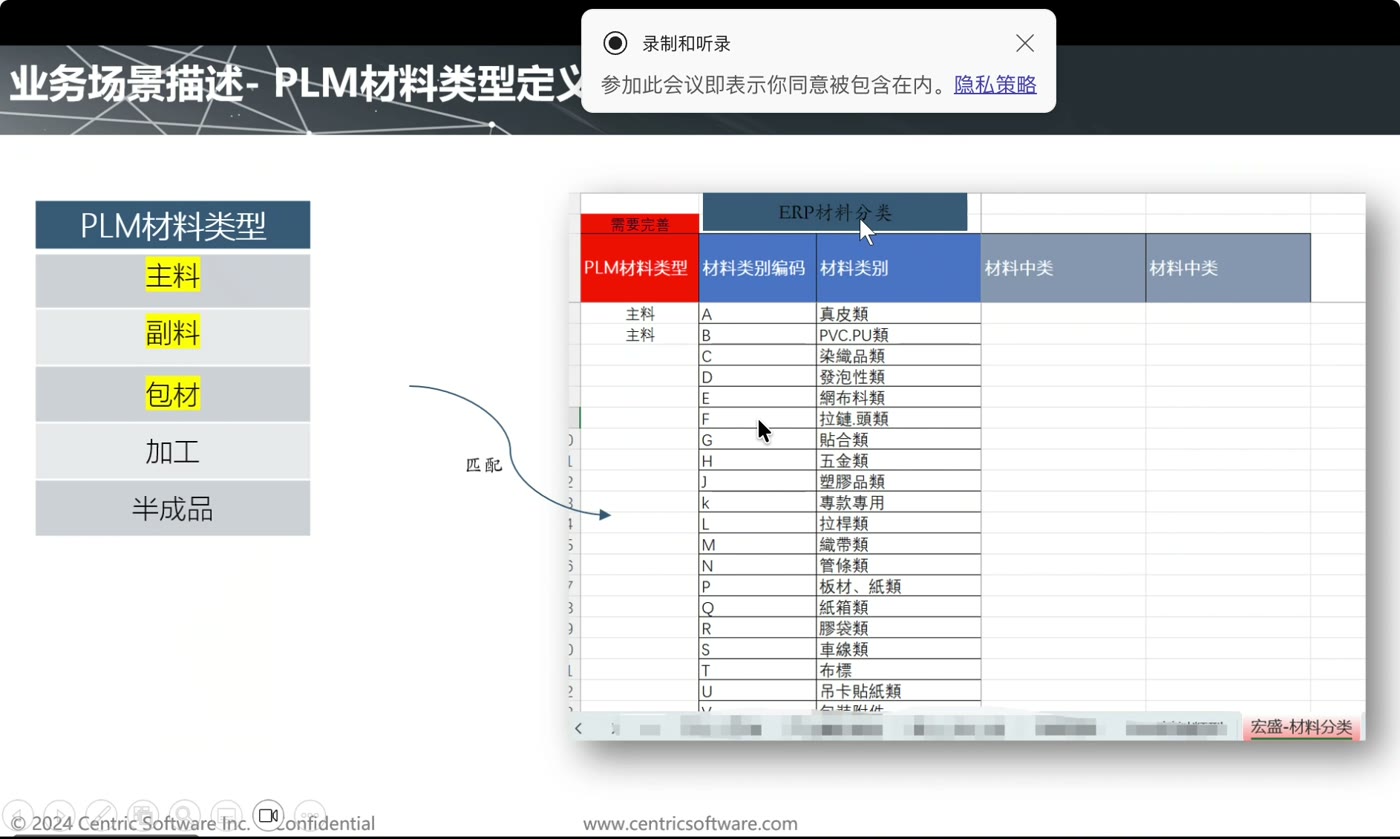Screen dimensions: 1400x839
Task: Dismiss the 录制和听录 notification
Action: 1025,43
